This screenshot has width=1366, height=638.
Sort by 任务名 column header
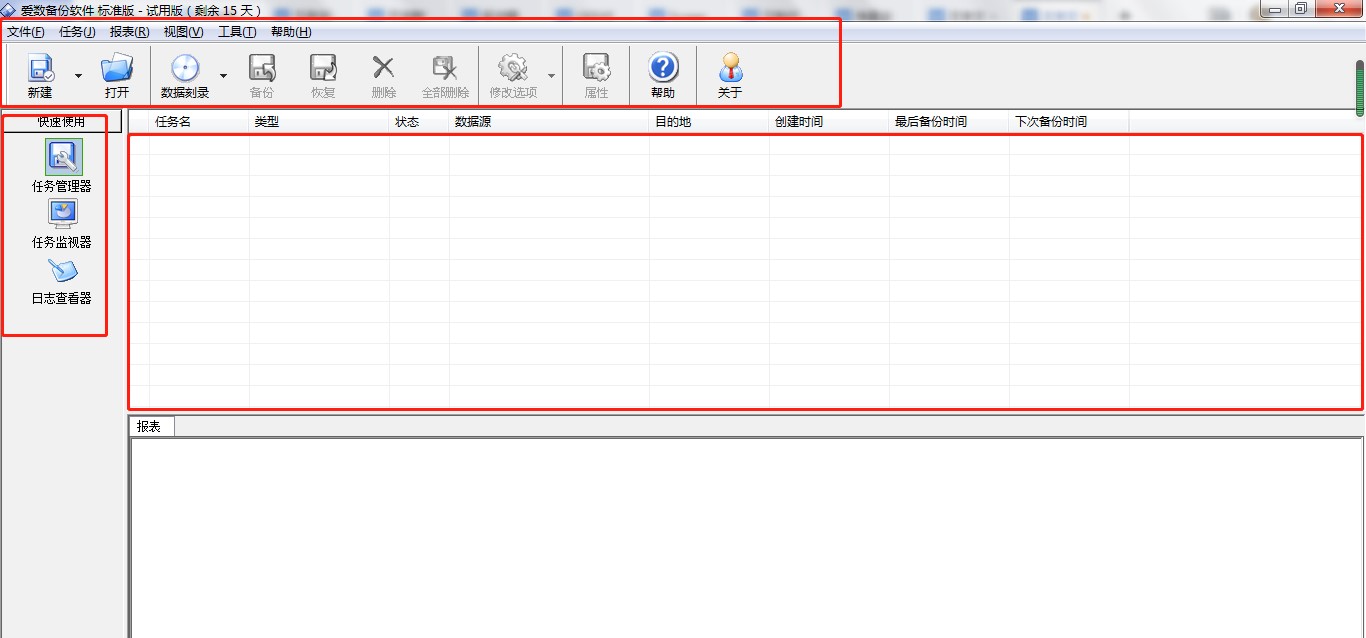[199, 122]
